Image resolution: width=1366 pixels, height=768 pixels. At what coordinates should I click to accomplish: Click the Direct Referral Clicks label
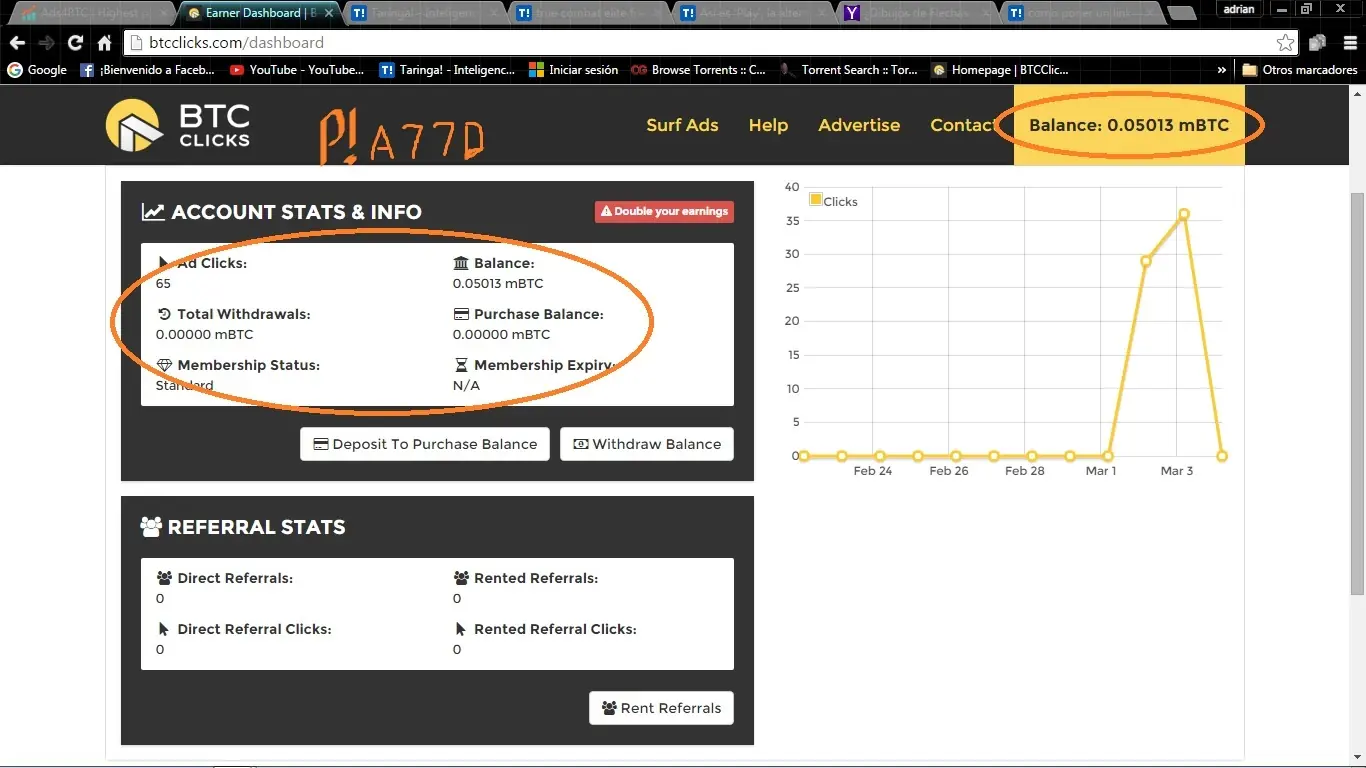point(254,629)
